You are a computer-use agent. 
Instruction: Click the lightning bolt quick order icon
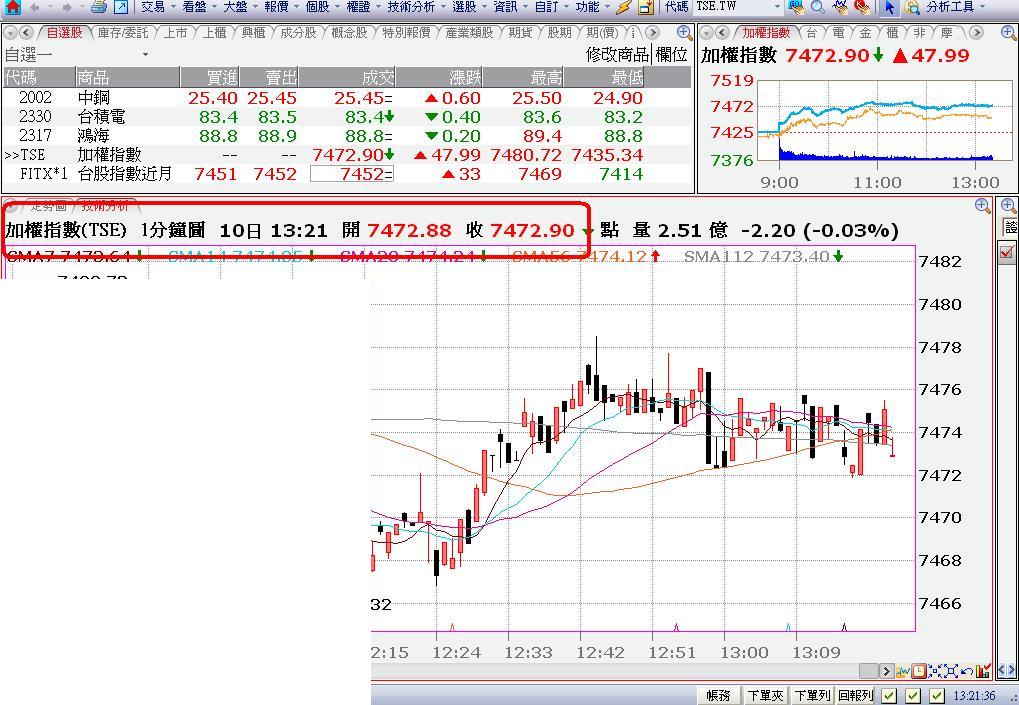click(624, 7)
